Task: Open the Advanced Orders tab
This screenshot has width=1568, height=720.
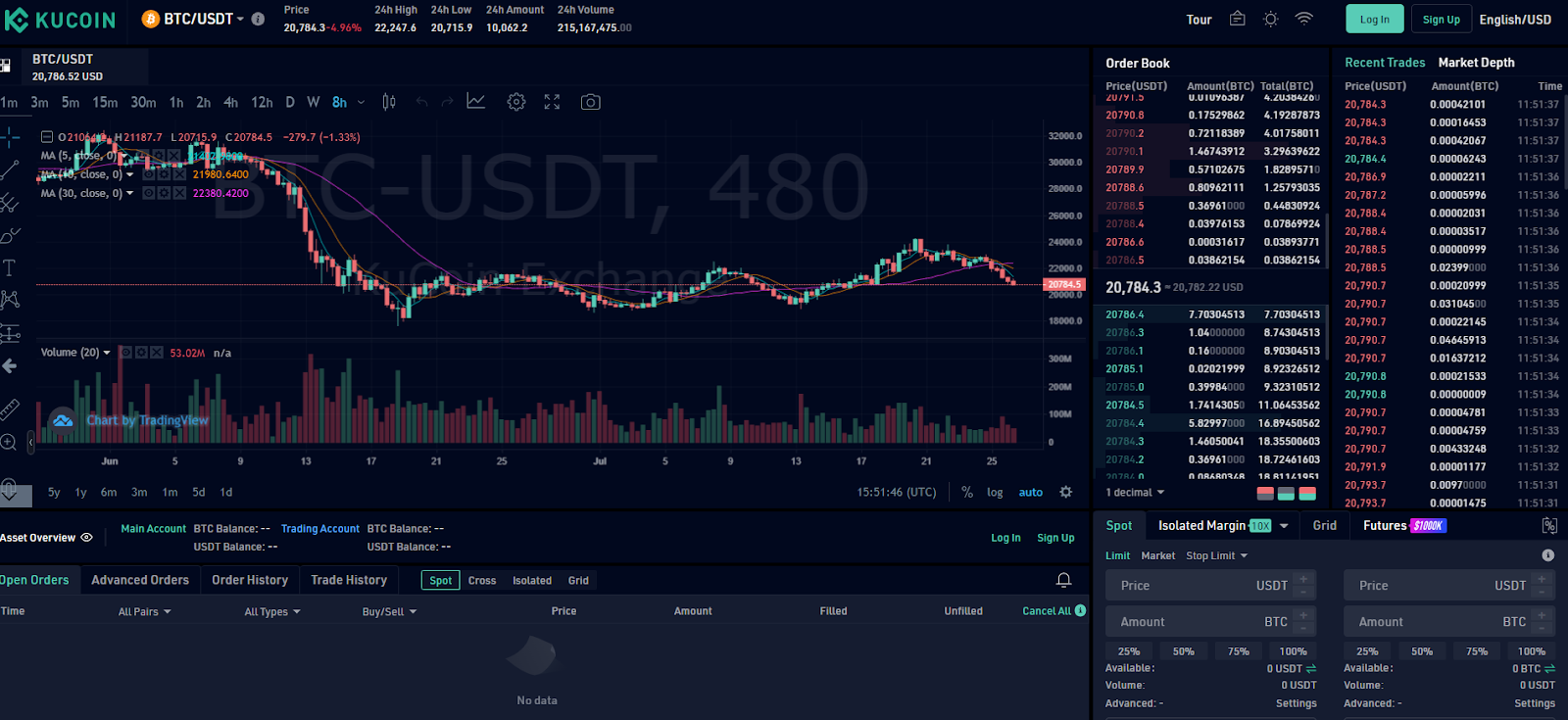Action: 140,580
